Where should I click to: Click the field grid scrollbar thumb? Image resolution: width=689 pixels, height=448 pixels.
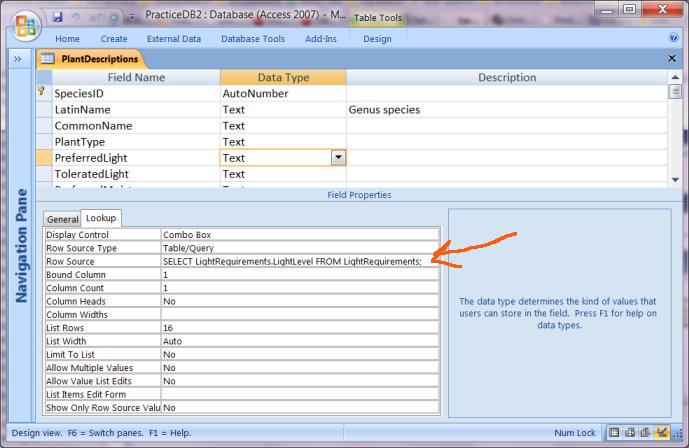point(675,92)
